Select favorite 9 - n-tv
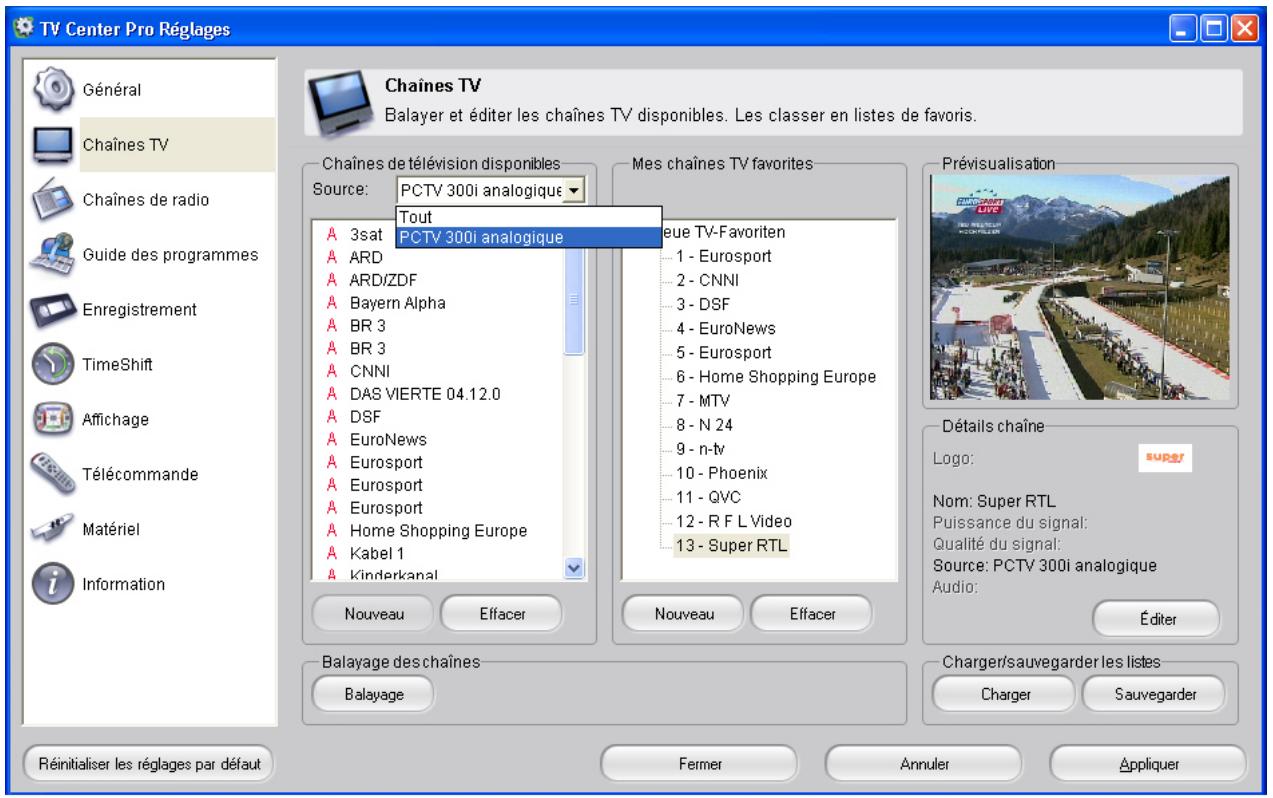 point(703,448)
